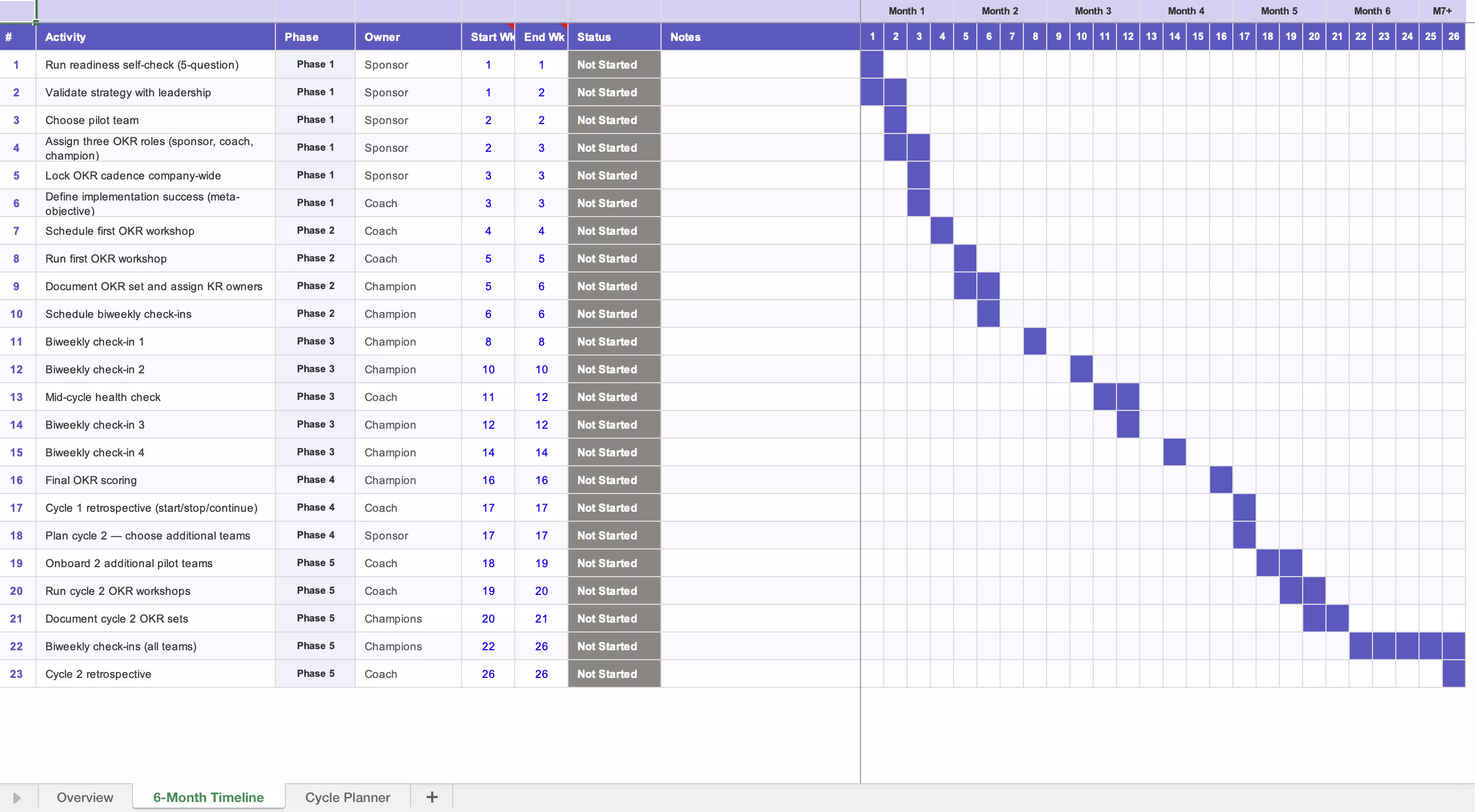Click the End Wk header cell
Viewport: 1475px width, 812px height.
pos(542,37)
